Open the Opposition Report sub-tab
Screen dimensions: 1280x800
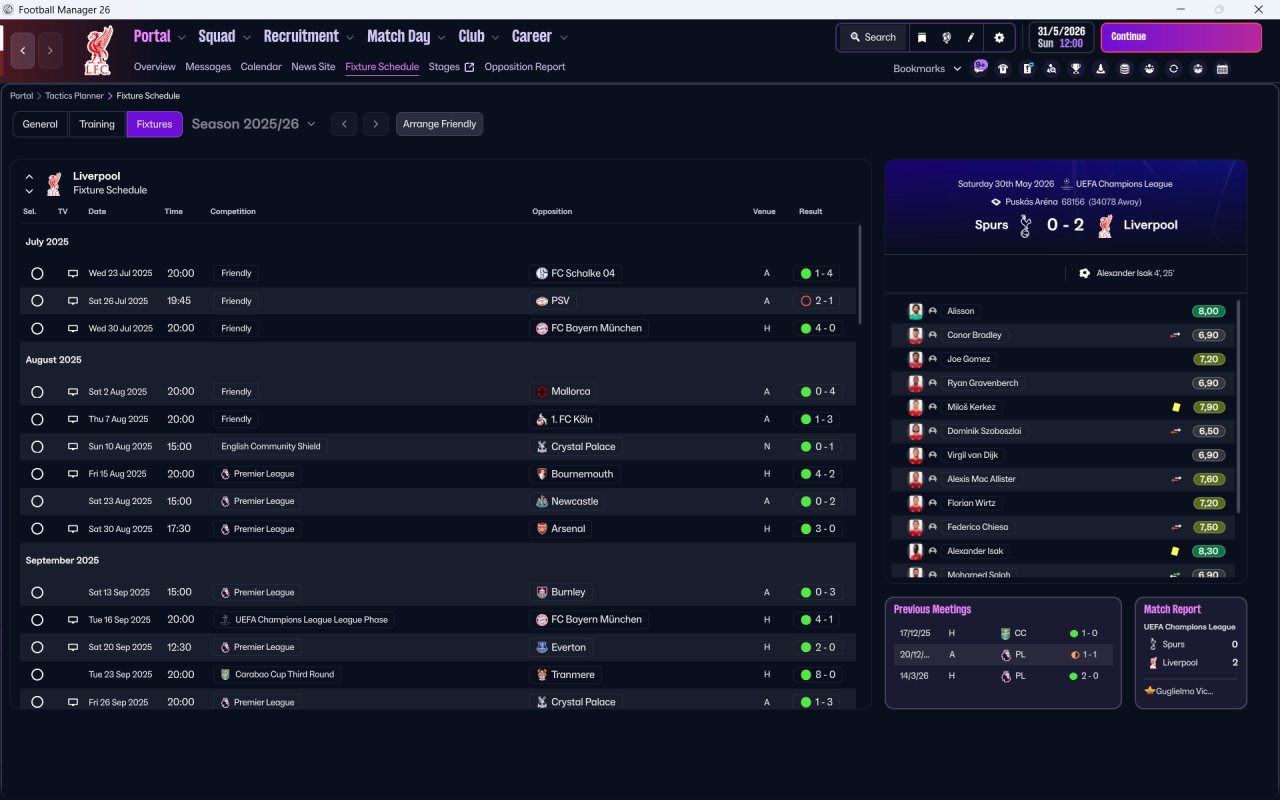[x=525, y=67]
